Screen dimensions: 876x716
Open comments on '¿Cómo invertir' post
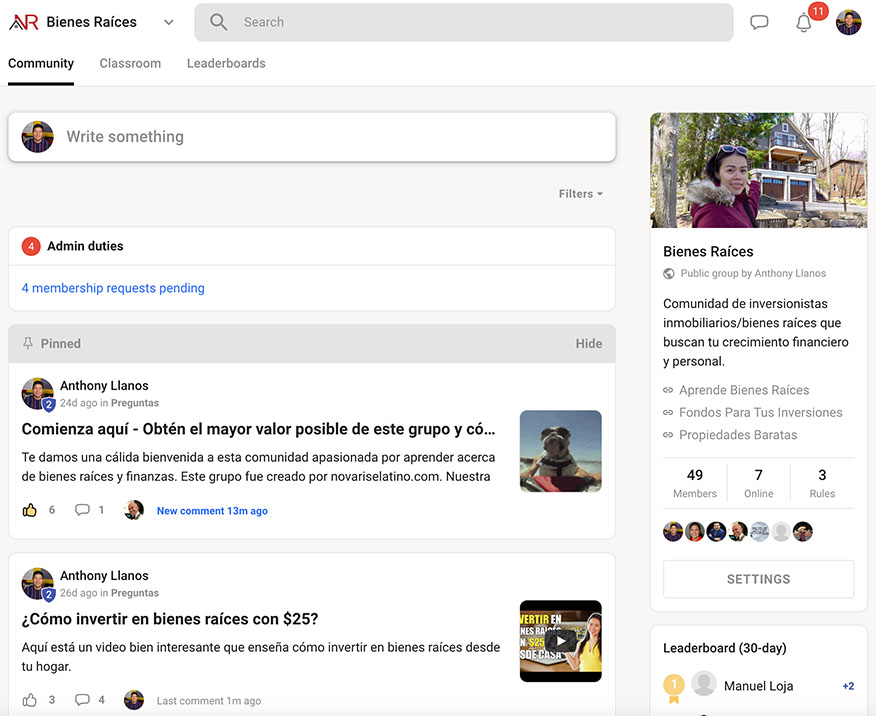coord(83,700)
